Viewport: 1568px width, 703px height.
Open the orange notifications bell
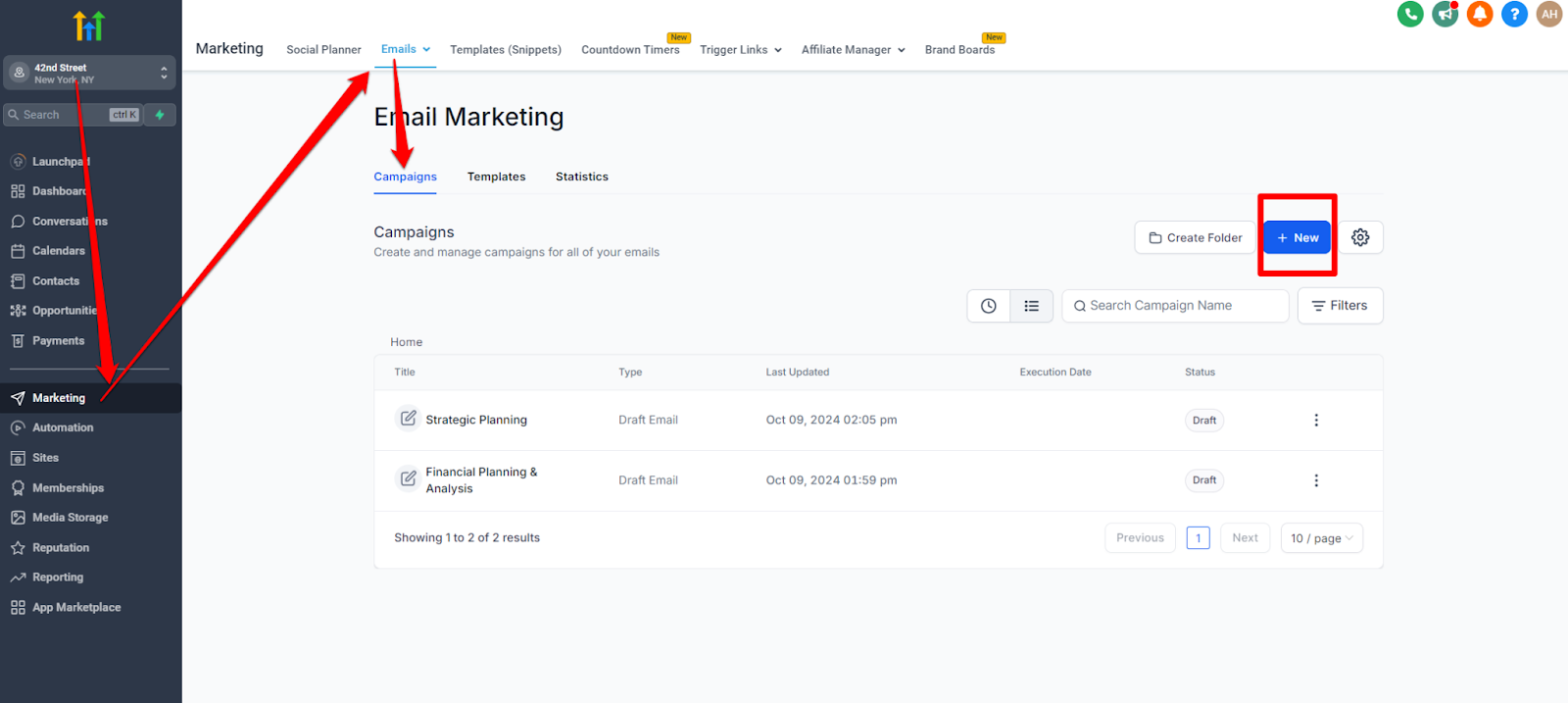pyautogui.click(x=1480, y=14)
